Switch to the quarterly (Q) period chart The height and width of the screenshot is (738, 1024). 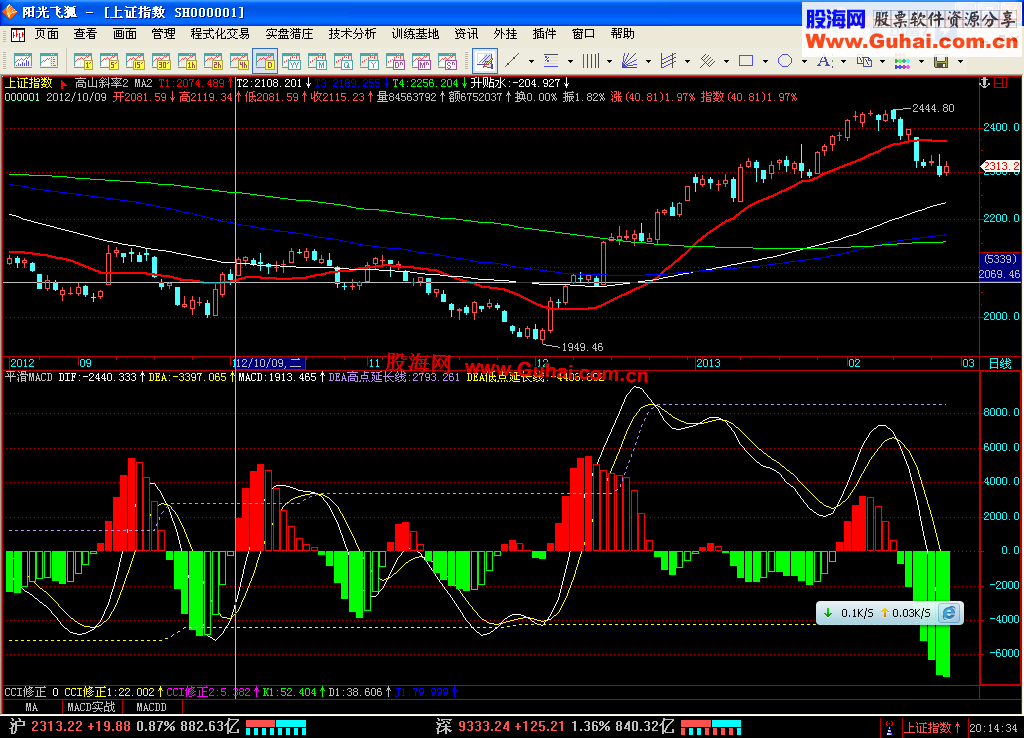click(344, 61)
